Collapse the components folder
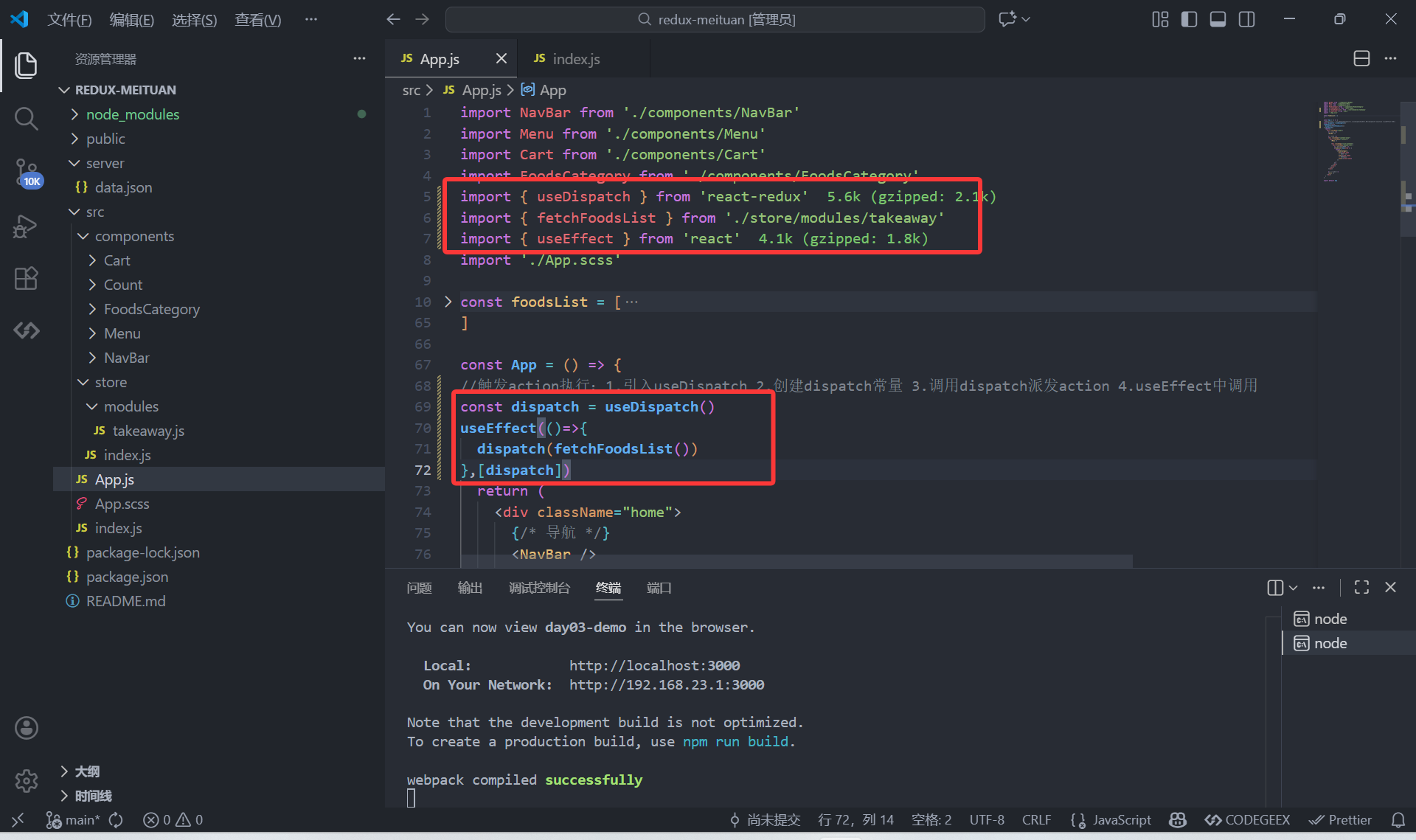This screenshot has width=1416, height=840. [x=134, y=236]
